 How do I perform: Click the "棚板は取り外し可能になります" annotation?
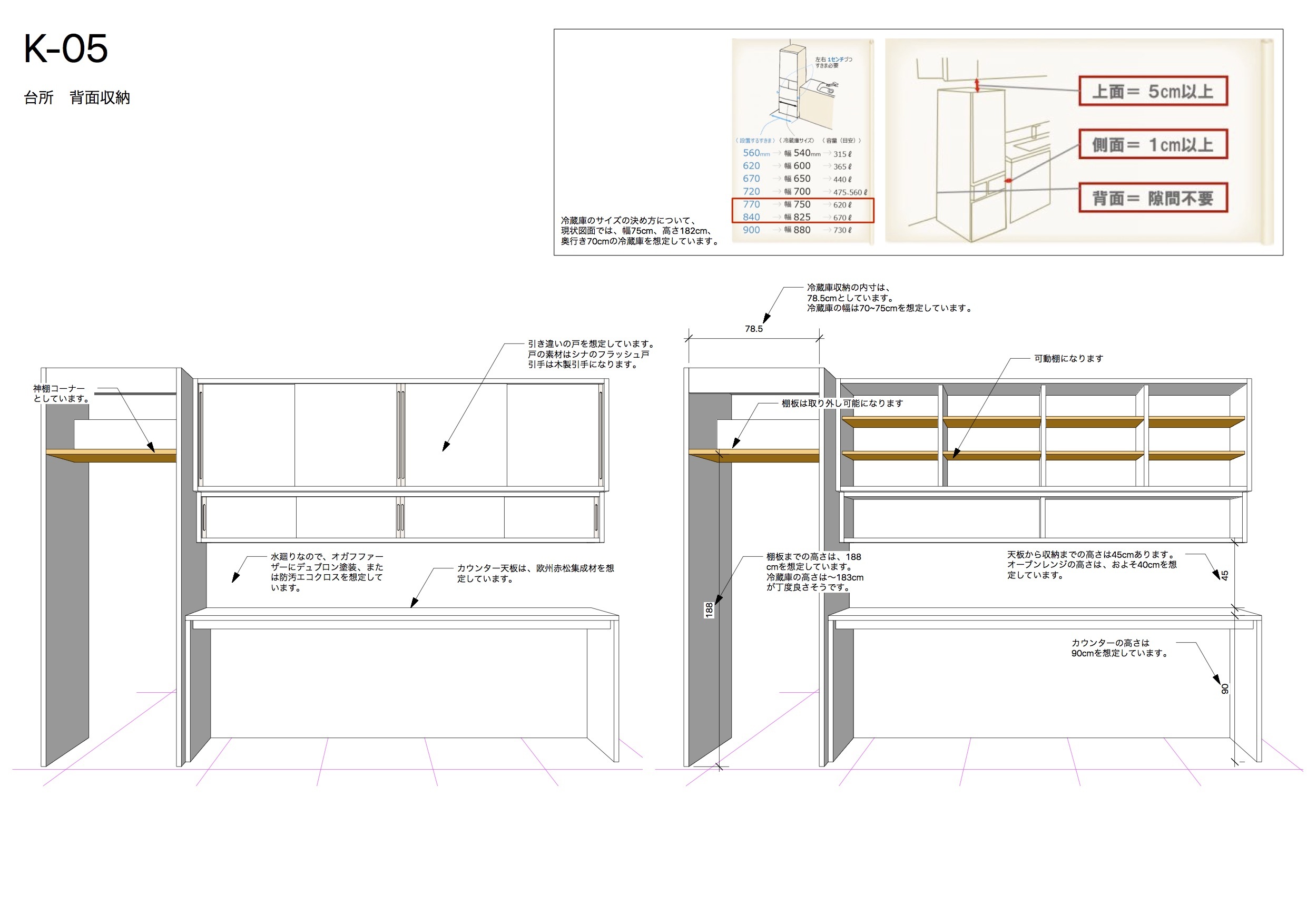coord(842,404)
